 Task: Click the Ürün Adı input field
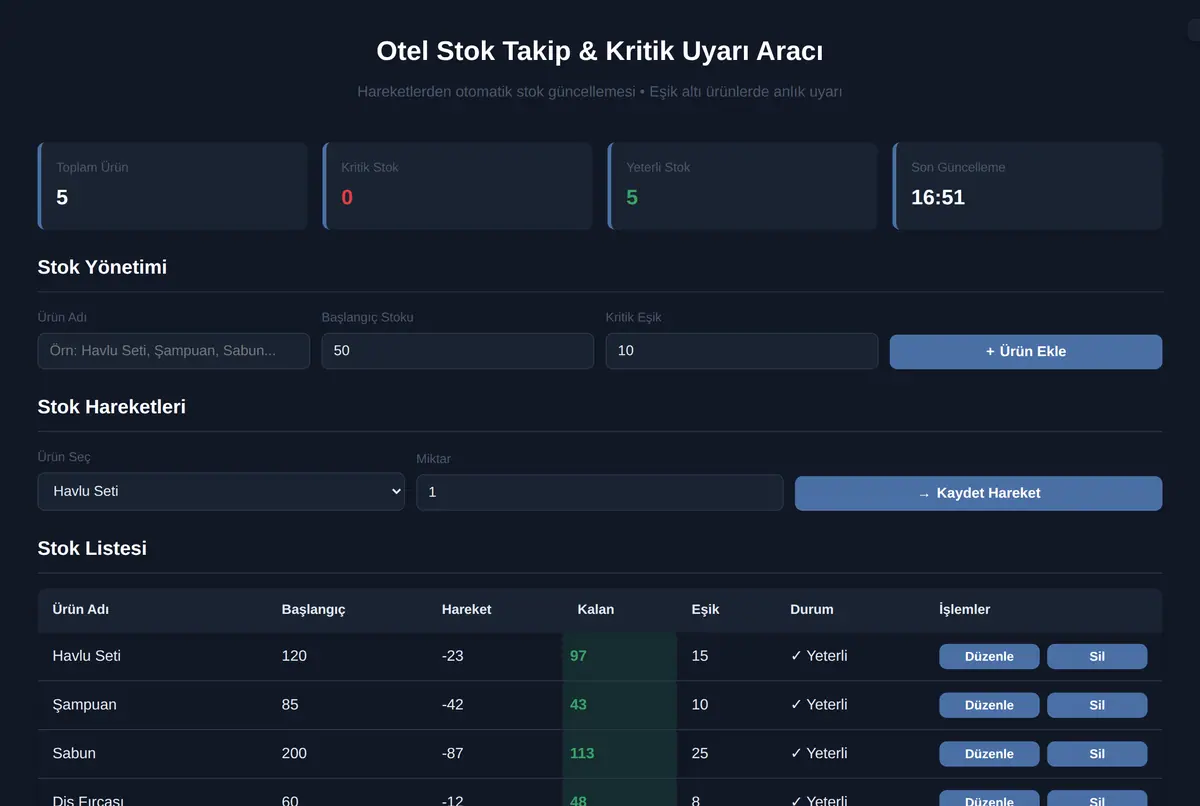(174, 351)
